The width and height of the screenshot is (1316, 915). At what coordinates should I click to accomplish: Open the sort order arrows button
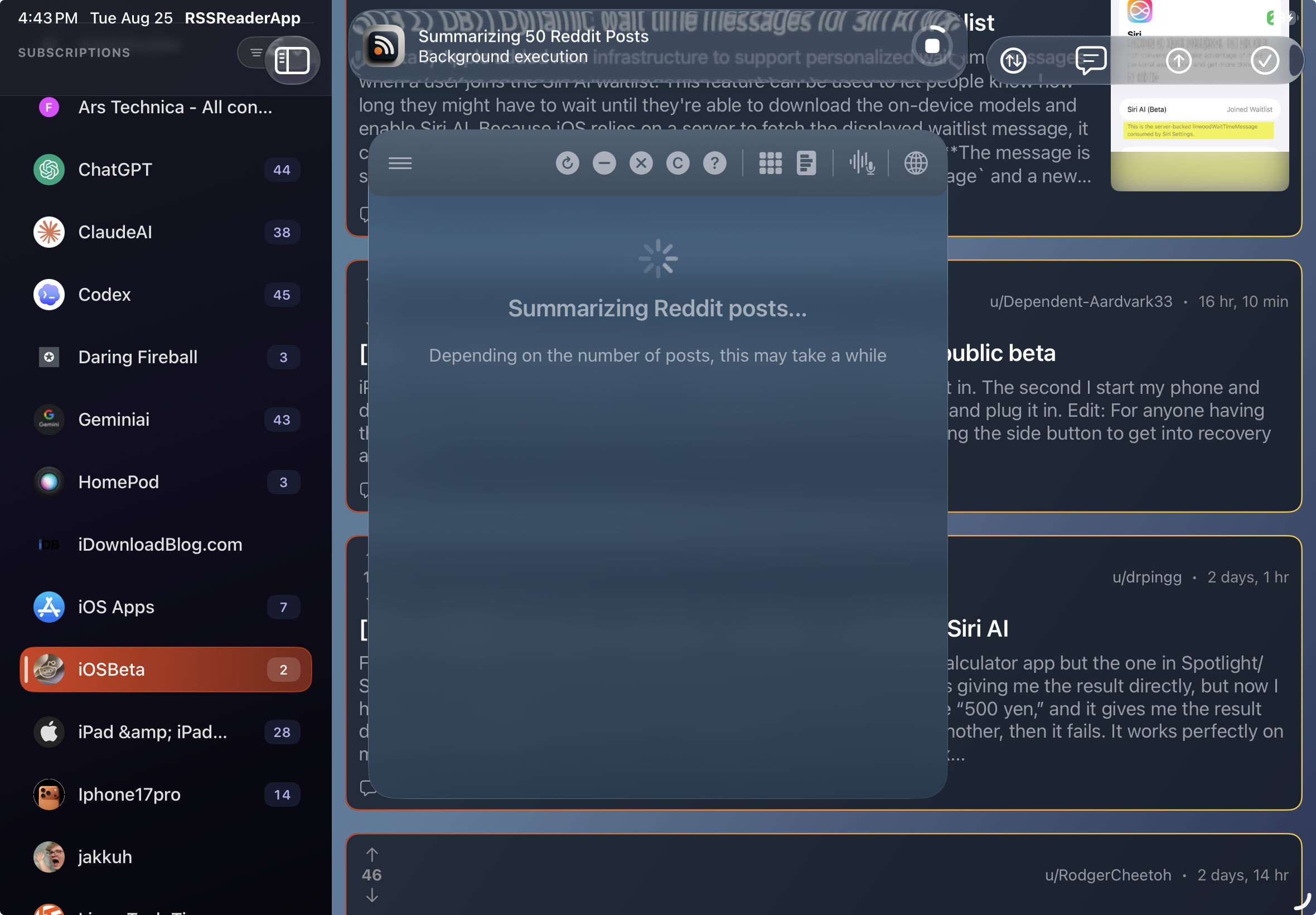coord(1013,61)
